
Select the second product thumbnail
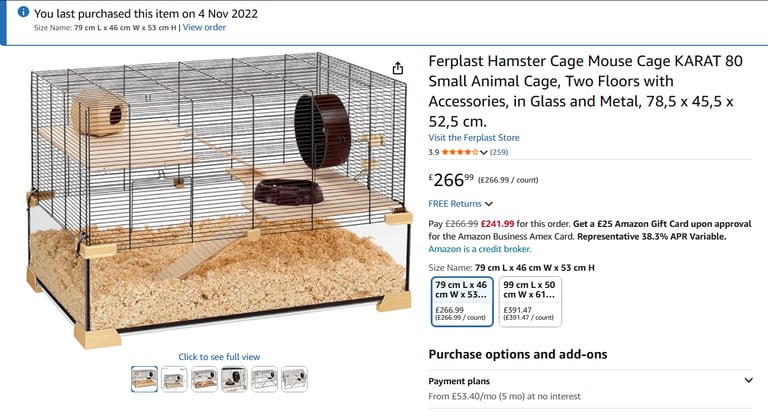pos(174,379)
